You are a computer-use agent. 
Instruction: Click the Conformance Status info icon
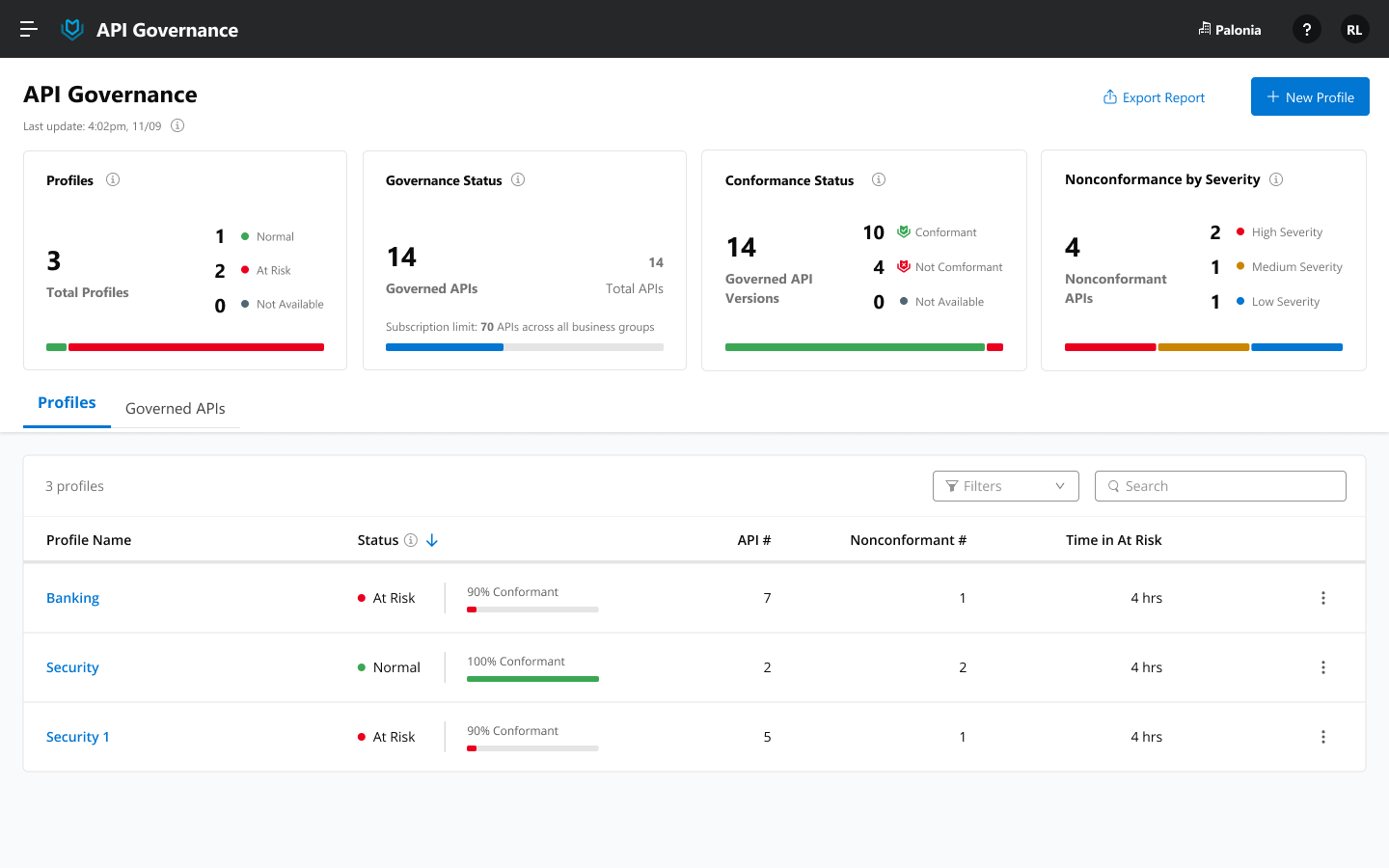pos(879,179)
